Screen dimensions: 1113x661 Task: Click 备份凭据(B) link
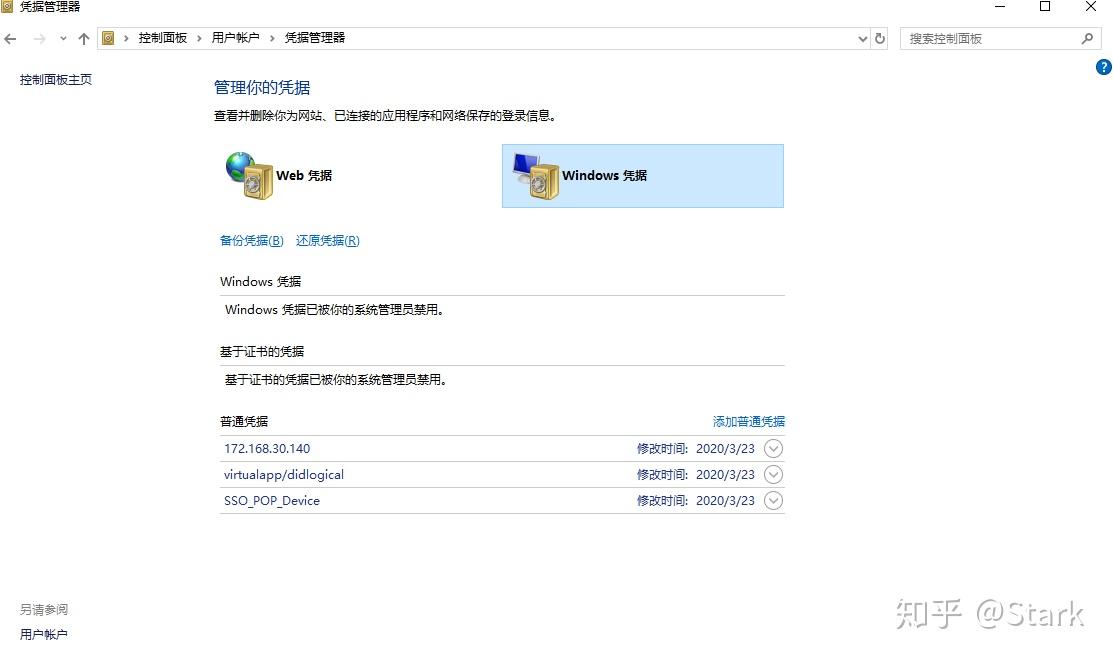click(x=251, y=241)
